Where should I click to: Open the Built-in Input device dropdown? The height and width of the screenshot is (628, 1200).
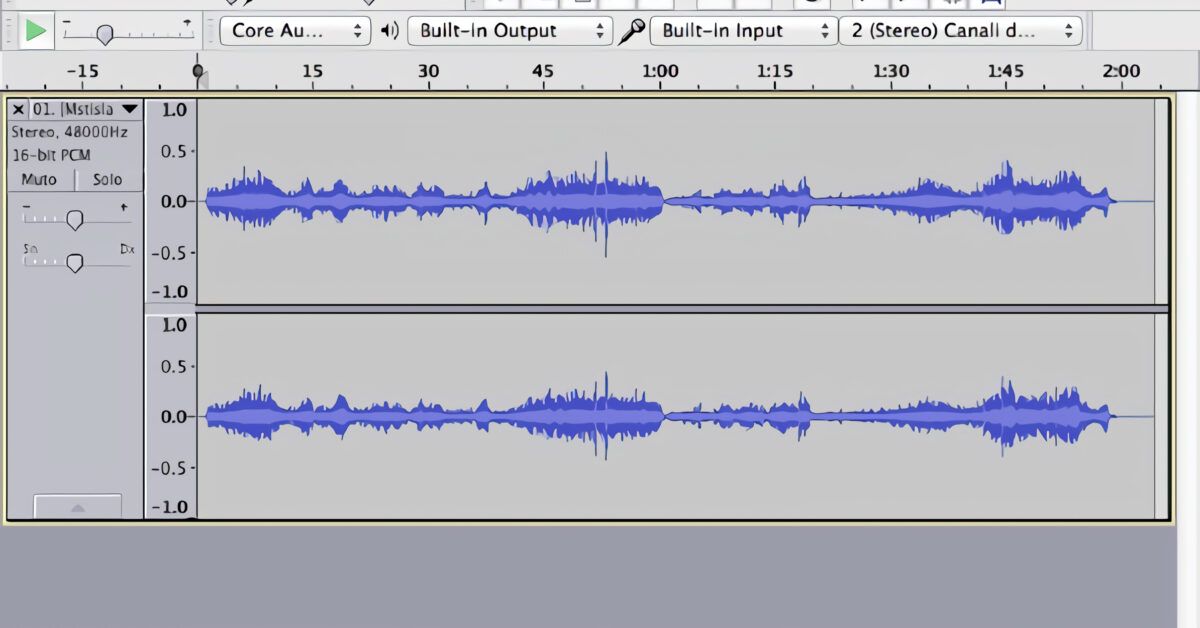tap(742, 30)
